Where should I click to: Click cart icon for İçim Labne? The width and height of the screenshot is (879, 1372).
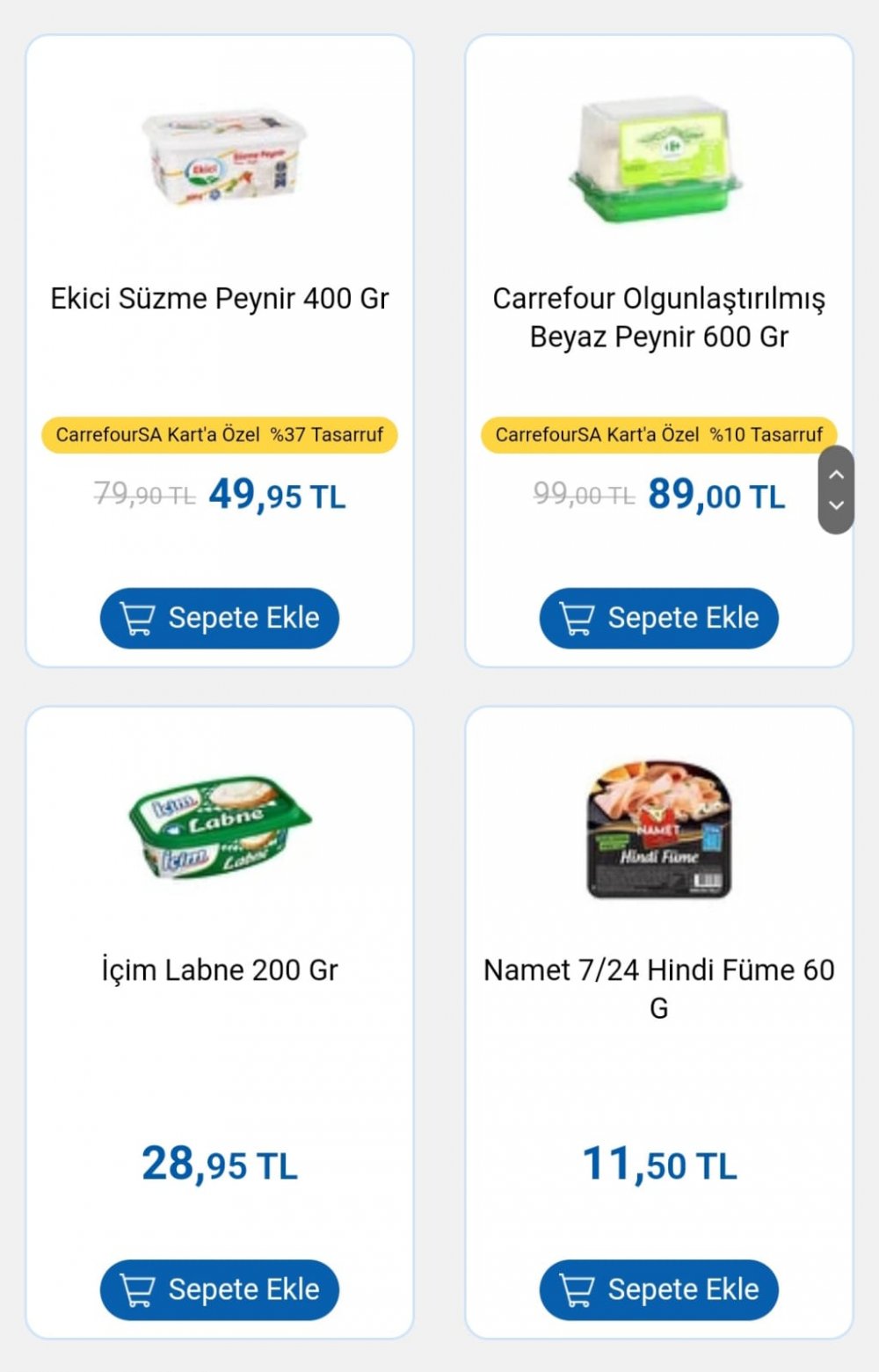click(x=137, y=1290)
